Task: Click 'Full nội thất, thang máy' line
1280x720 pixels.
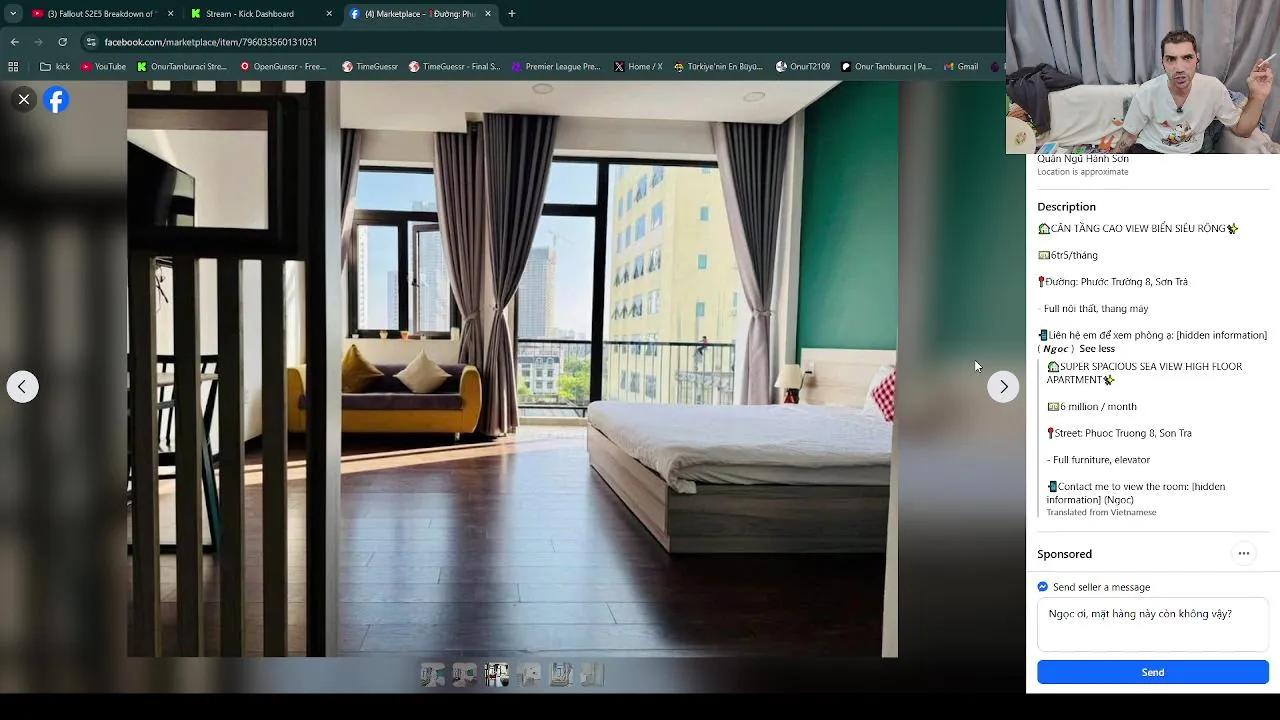Action: pyautogui.click(x=1095, y=309)
